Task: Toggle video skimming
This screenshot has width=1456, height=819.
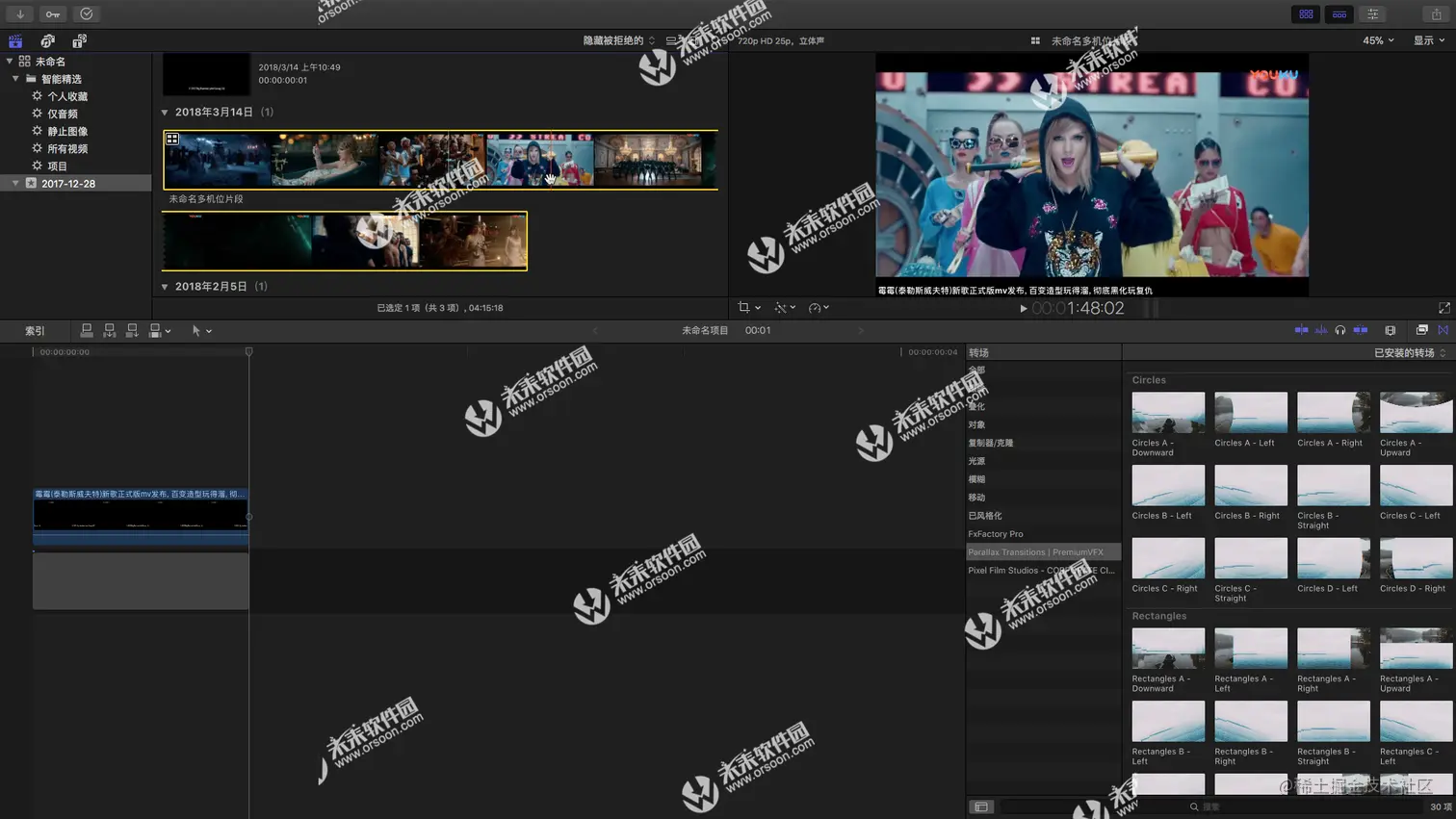Action: coord(1301,330)
